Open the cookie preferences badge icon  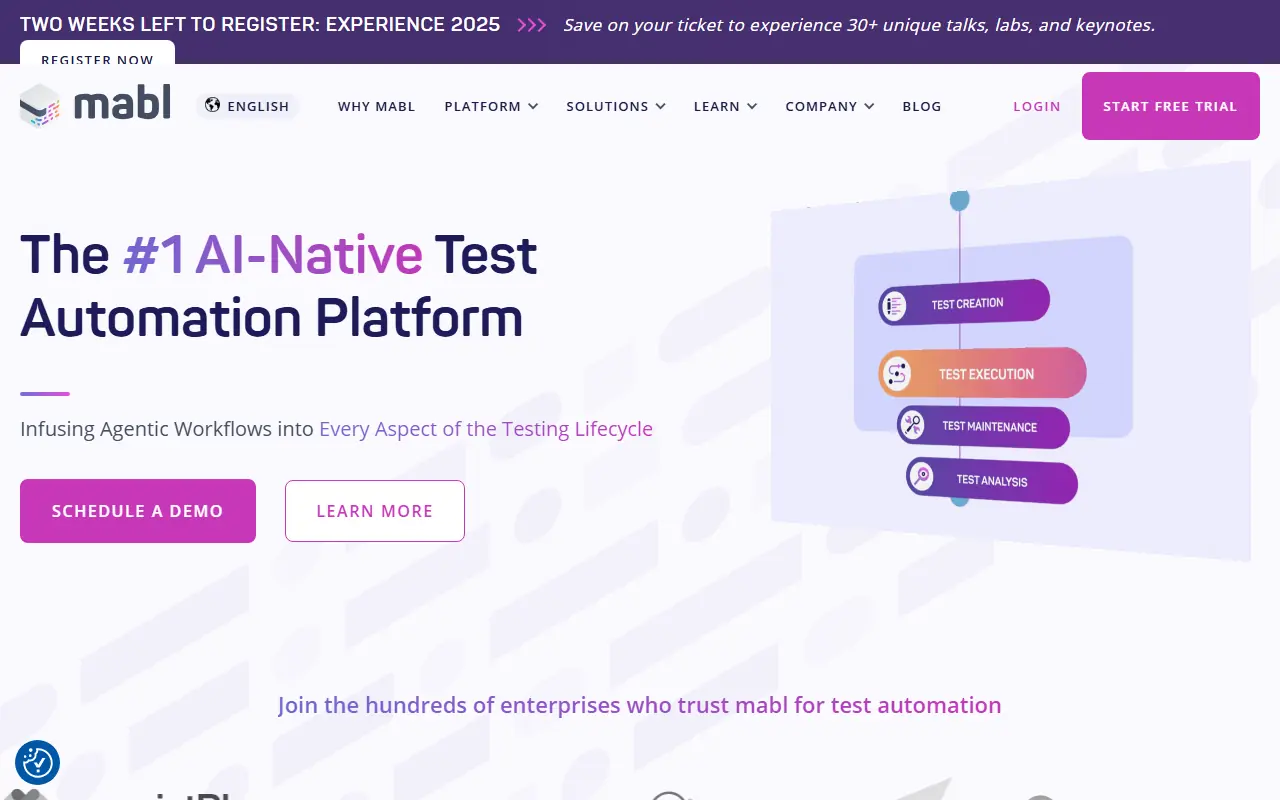pyautogui.click(x=38, y=763)
